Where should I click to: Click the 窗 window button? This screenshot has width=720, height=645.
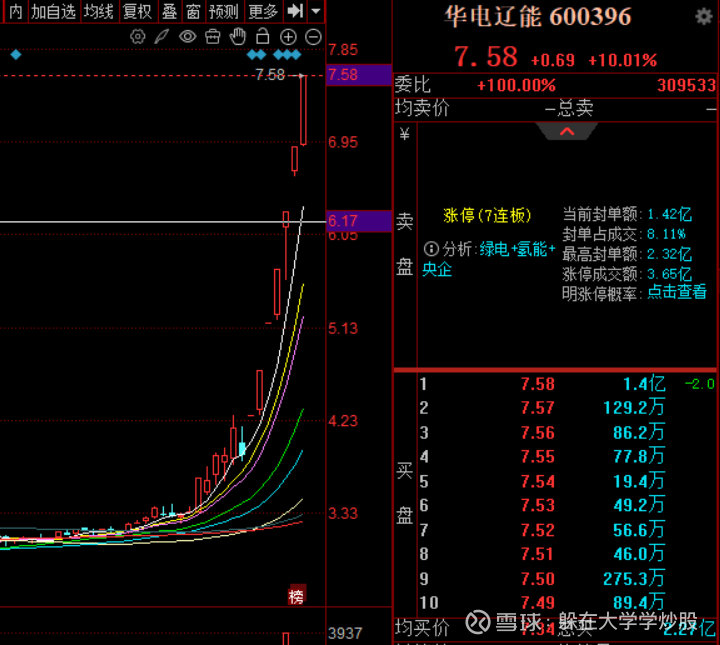click(x=193, y=11)
